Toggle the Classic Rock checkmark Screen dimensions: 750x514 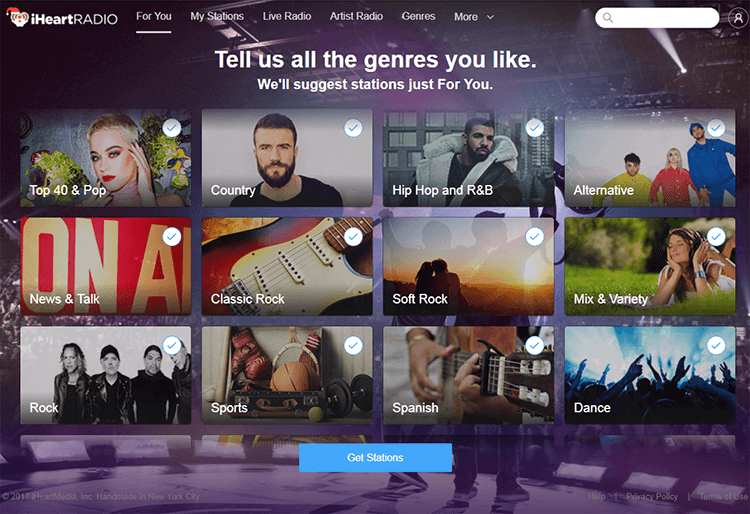point(353,237)
